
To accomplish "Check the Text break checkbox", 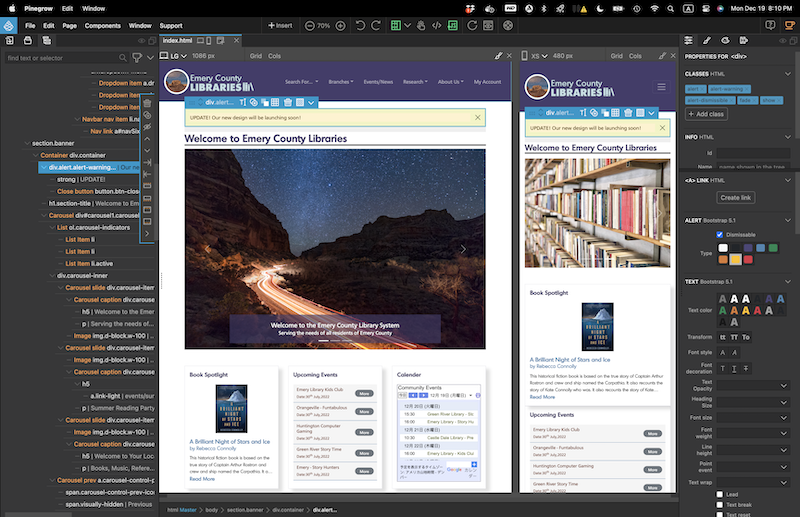I will coord(720,504).
